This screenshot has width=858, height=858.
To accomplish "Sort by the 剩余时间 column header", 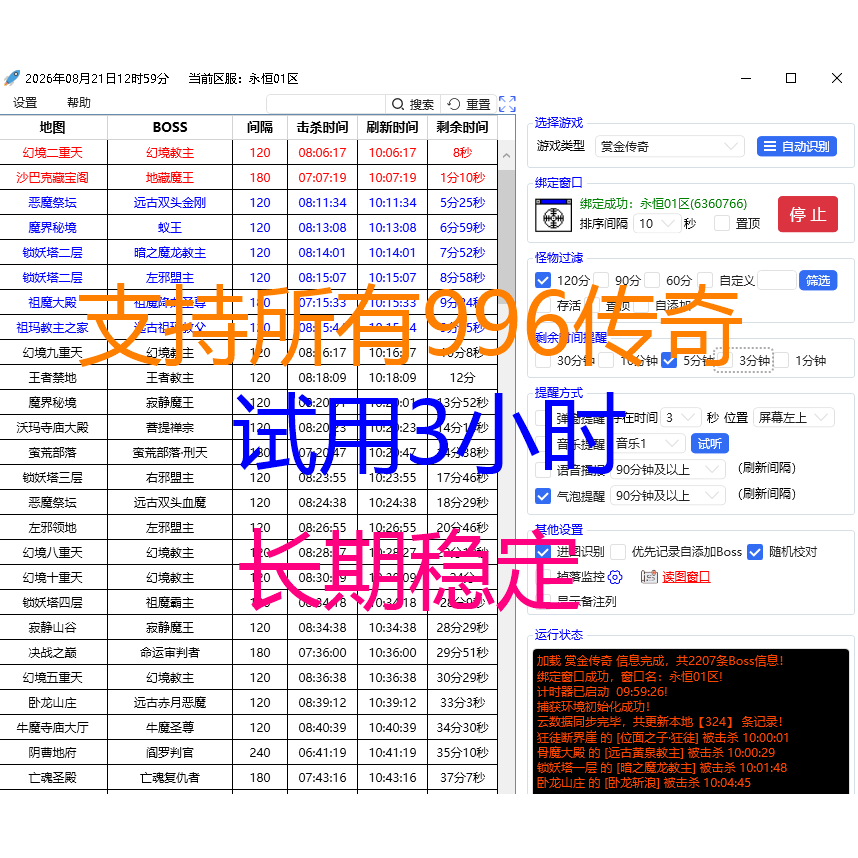I will click(x=462, y=127).
